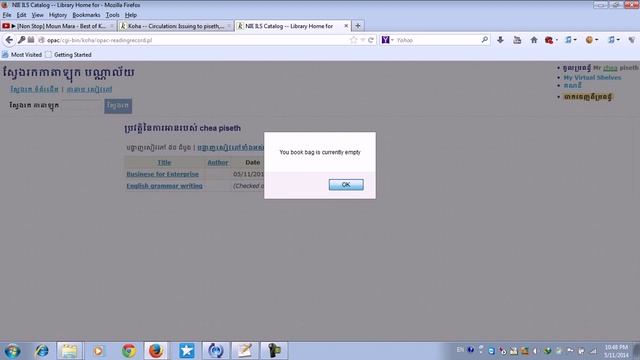Open Windows Explorer folder in taskbar
This screenshot has height=360, width=640.
69,351
